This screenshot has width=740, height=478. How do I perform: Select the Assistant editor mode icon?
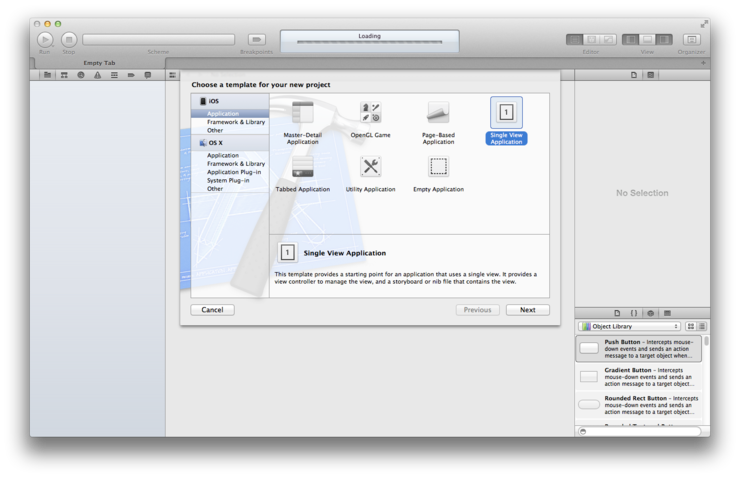[x=591, y=40]
